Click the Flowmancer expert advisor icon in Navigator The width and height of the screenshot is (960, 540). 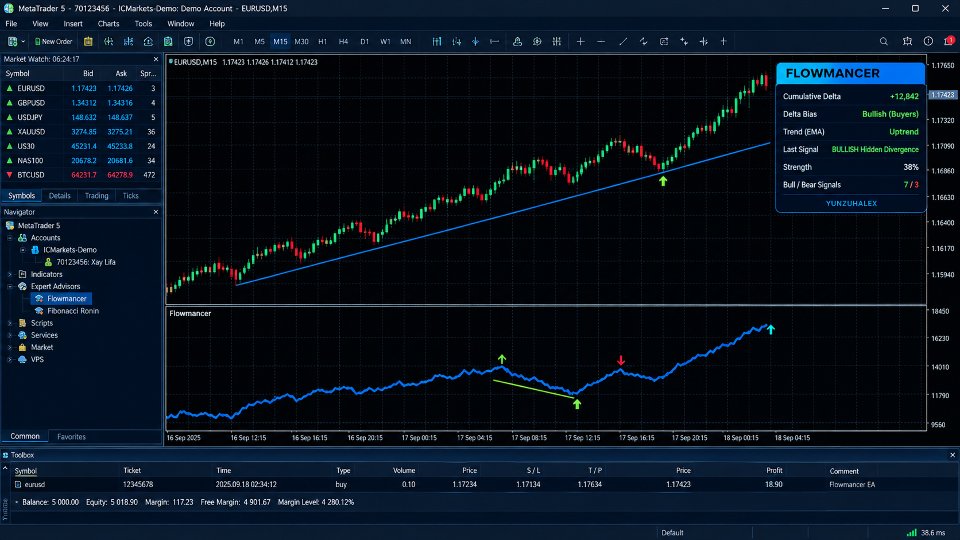point(39,299)
